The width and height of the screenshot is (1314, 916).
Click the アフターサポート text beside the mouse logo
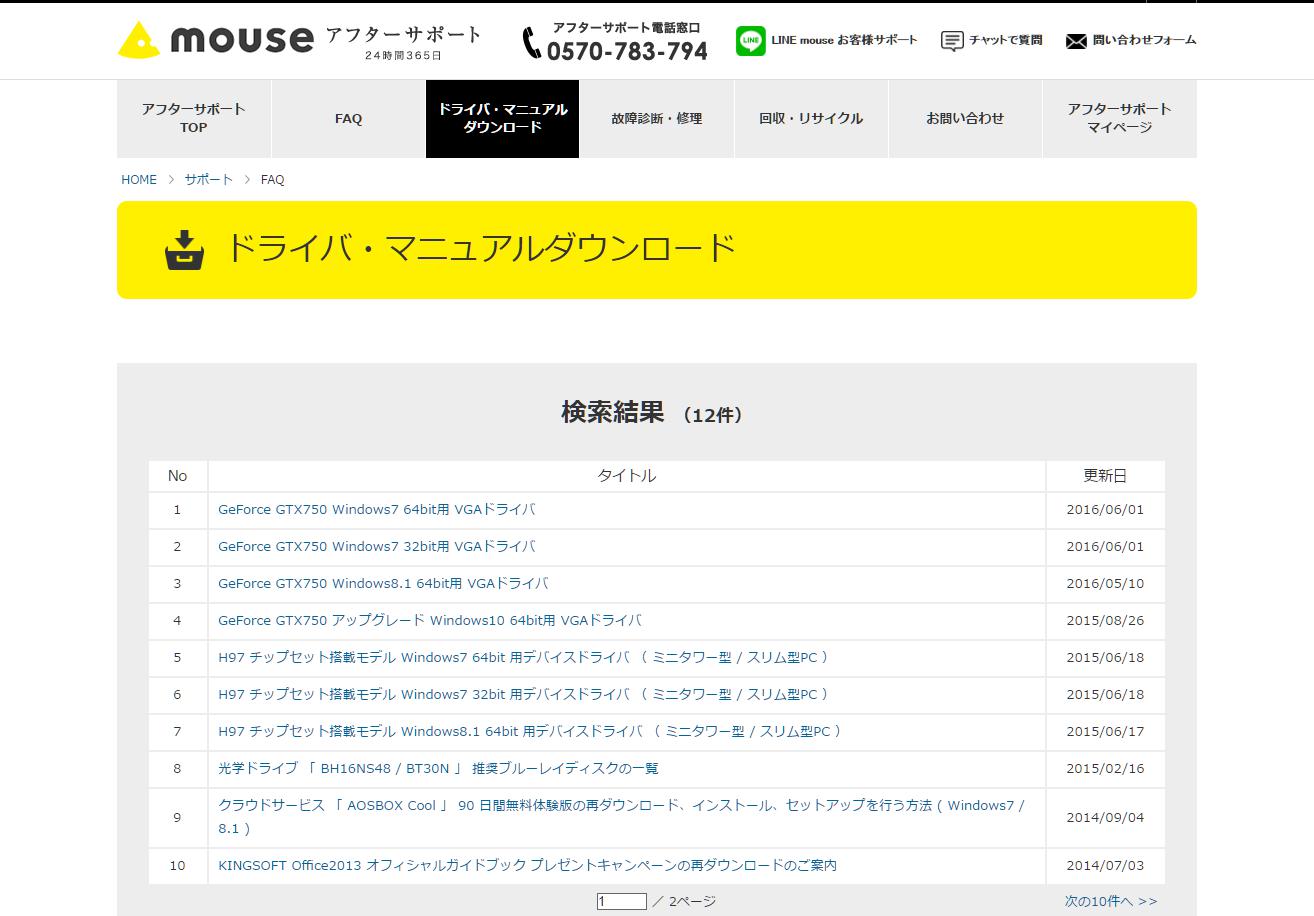click(x=404, y=35)
